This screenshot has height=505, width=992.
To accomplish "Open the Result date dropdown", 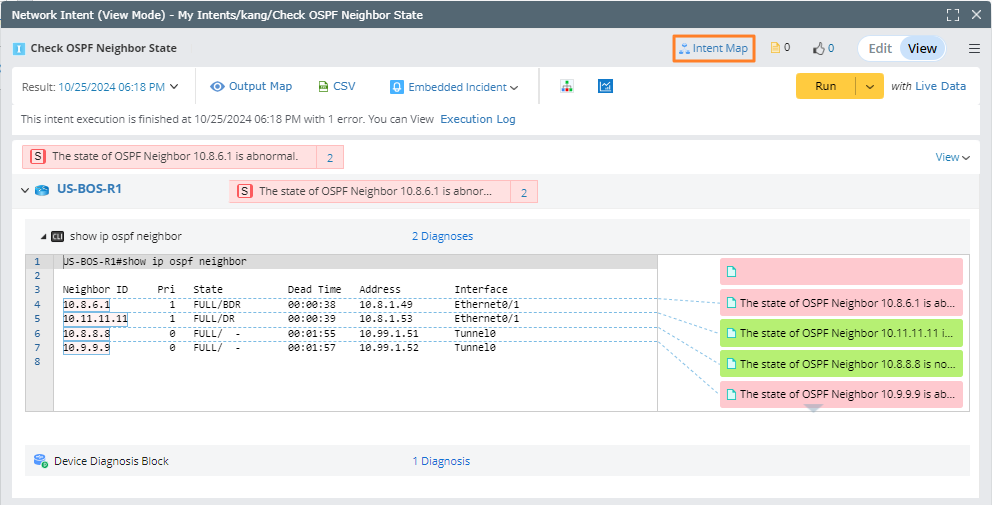I will 118,87.
